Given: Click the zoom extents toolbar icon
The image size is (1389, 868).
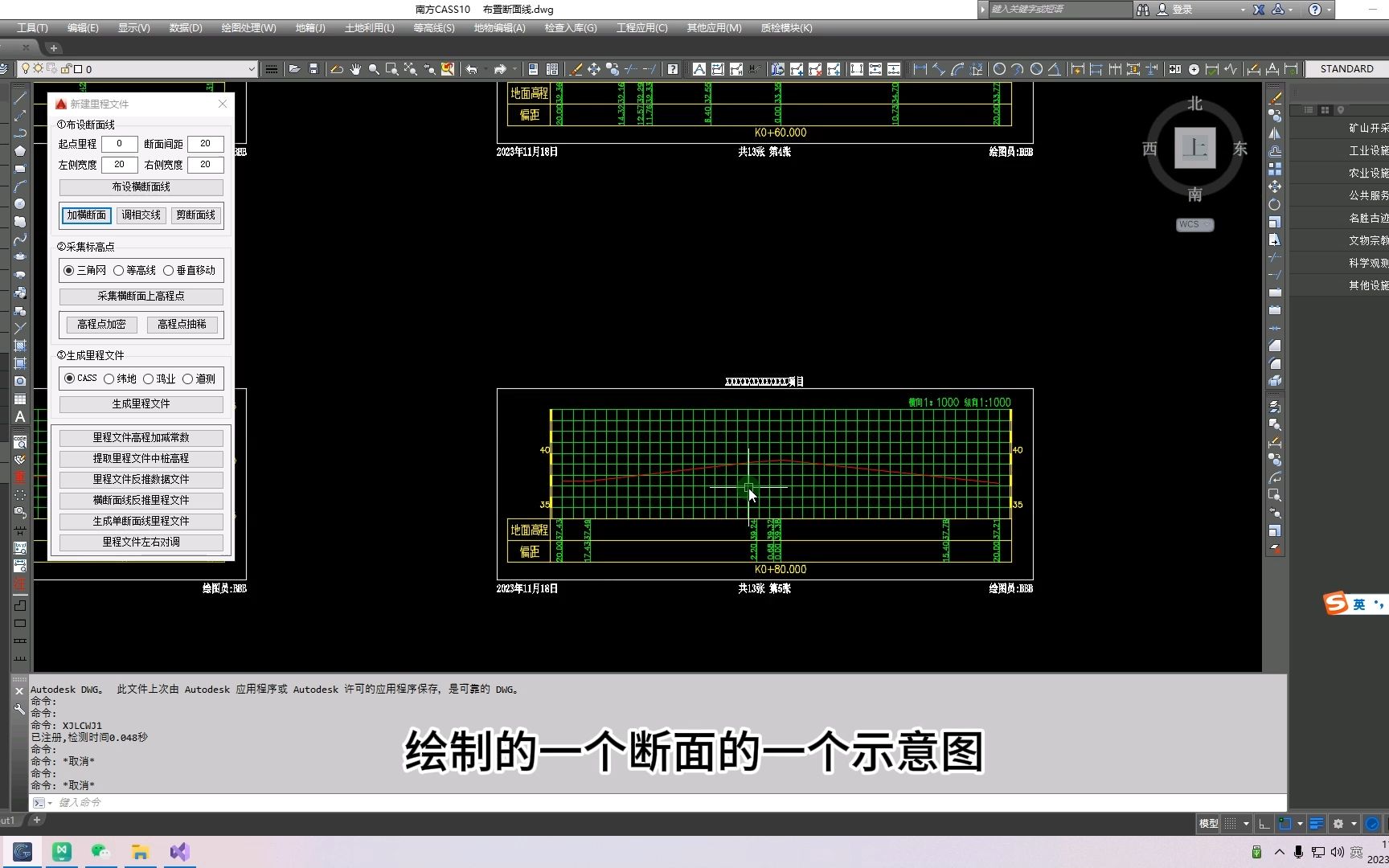Looking at the screenshot, I should (x=411, y=69).
